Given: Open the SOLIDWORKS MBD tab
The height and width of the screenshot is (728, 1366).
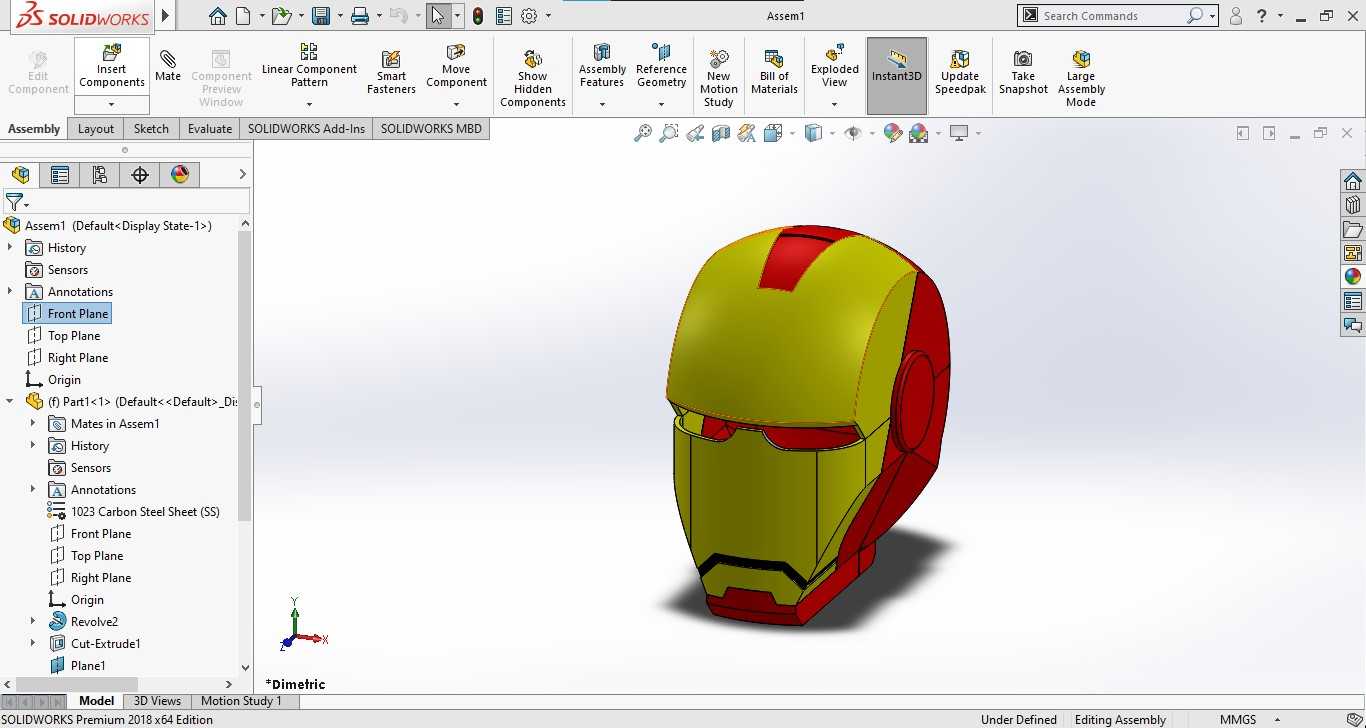Looking at the screenshot, I should point(431,128).
